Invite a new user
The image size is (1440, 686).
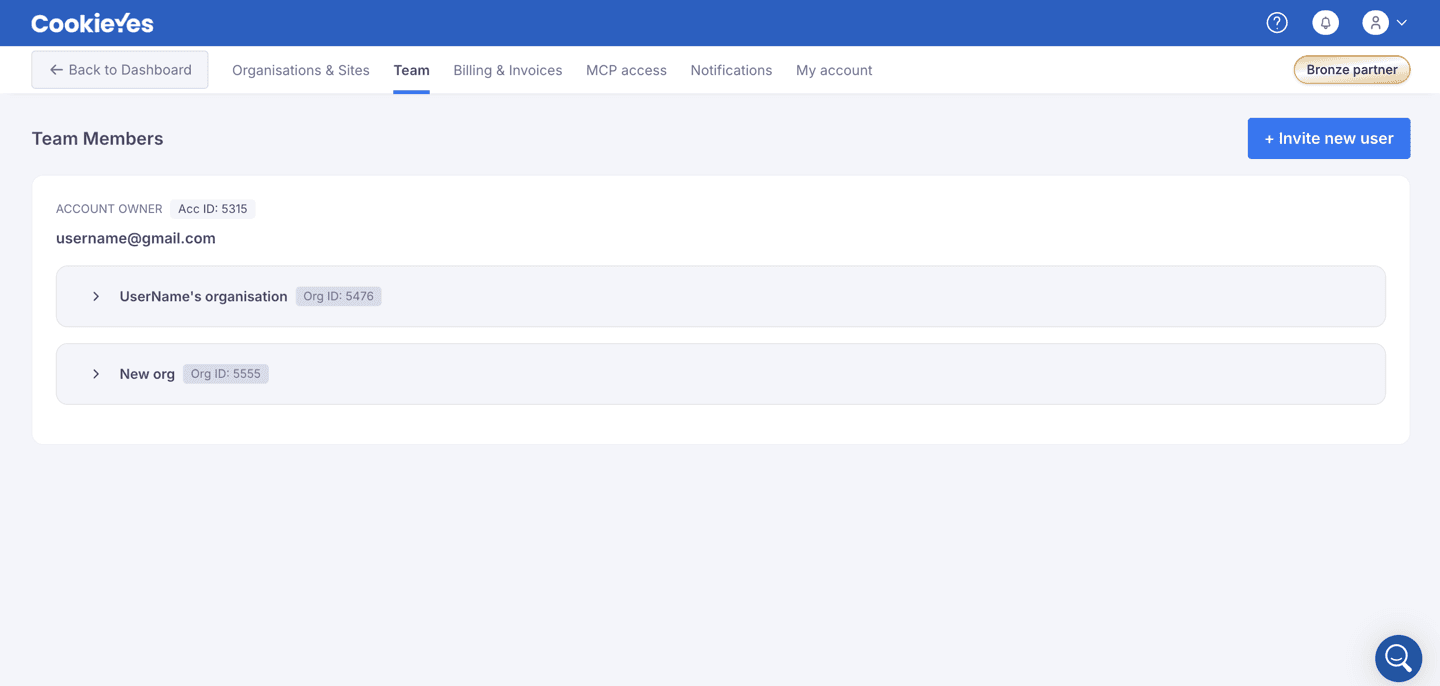click(1329, 138)
